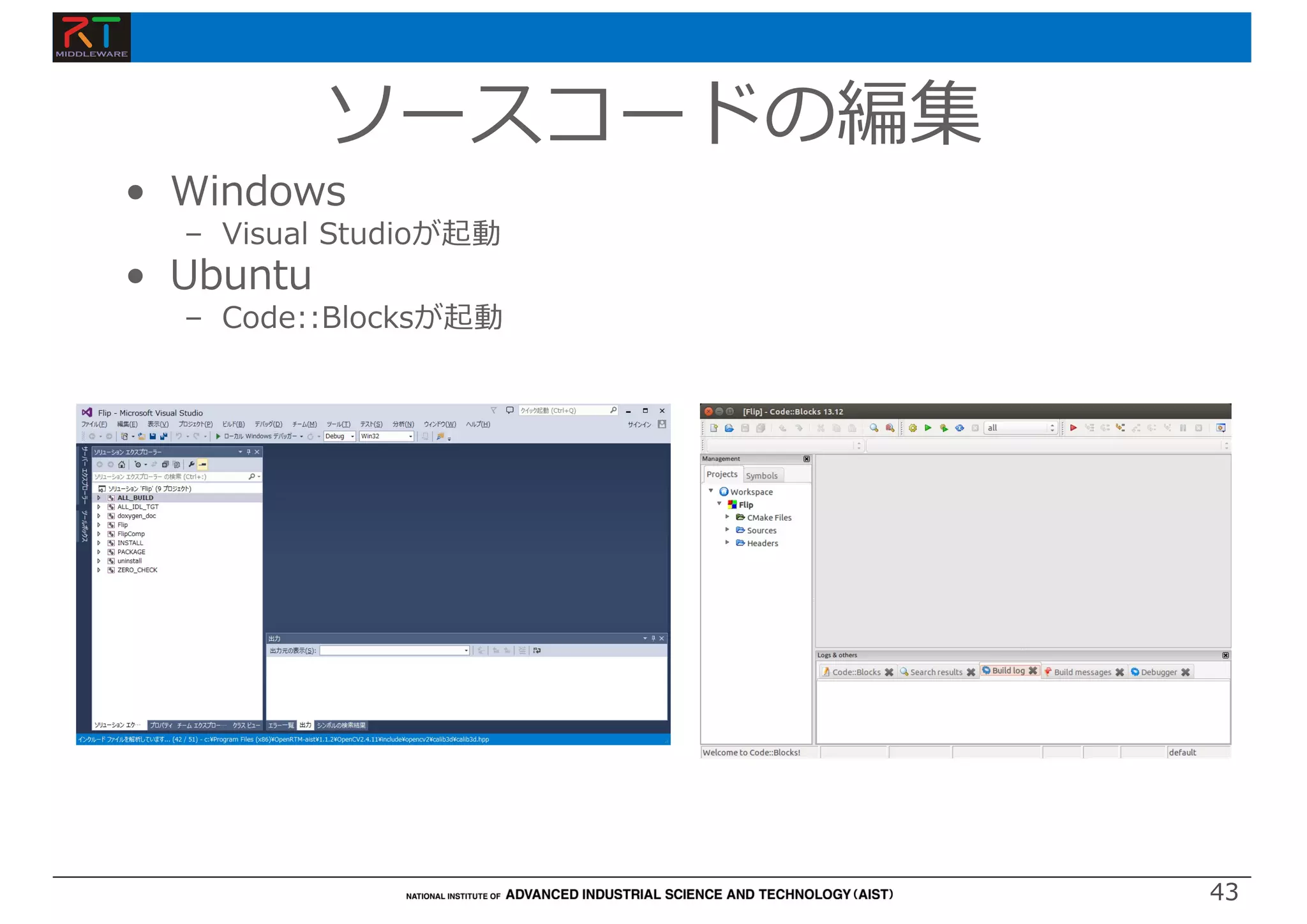Collapse the Workspace node in Code::Blocks

tap(711, 491)
